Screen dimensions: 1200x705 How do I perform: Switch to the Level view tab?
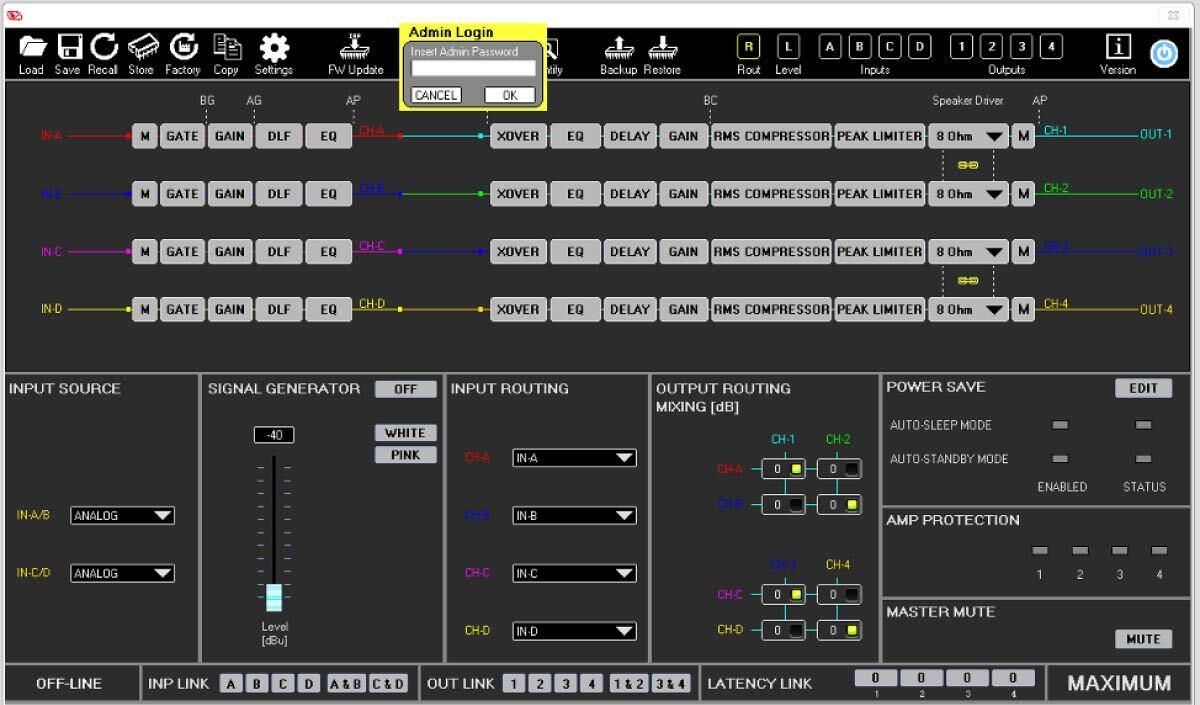pos(789,46)
